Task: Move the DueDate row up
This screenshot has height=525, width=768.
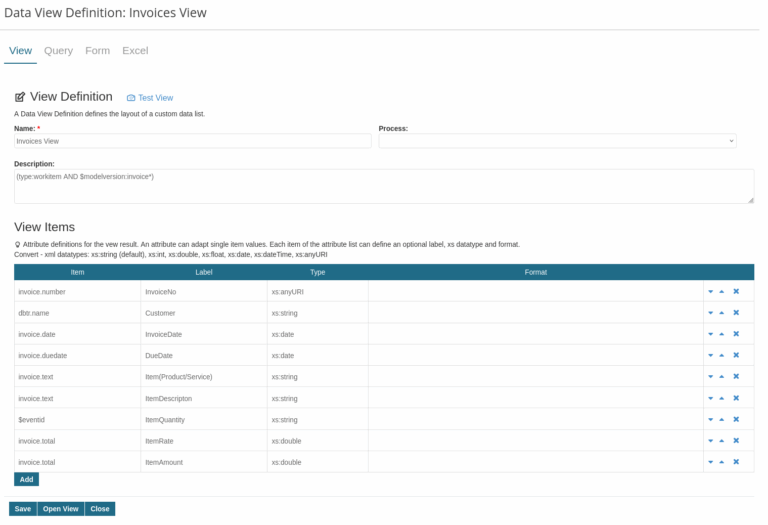Action: coord(721,356)
